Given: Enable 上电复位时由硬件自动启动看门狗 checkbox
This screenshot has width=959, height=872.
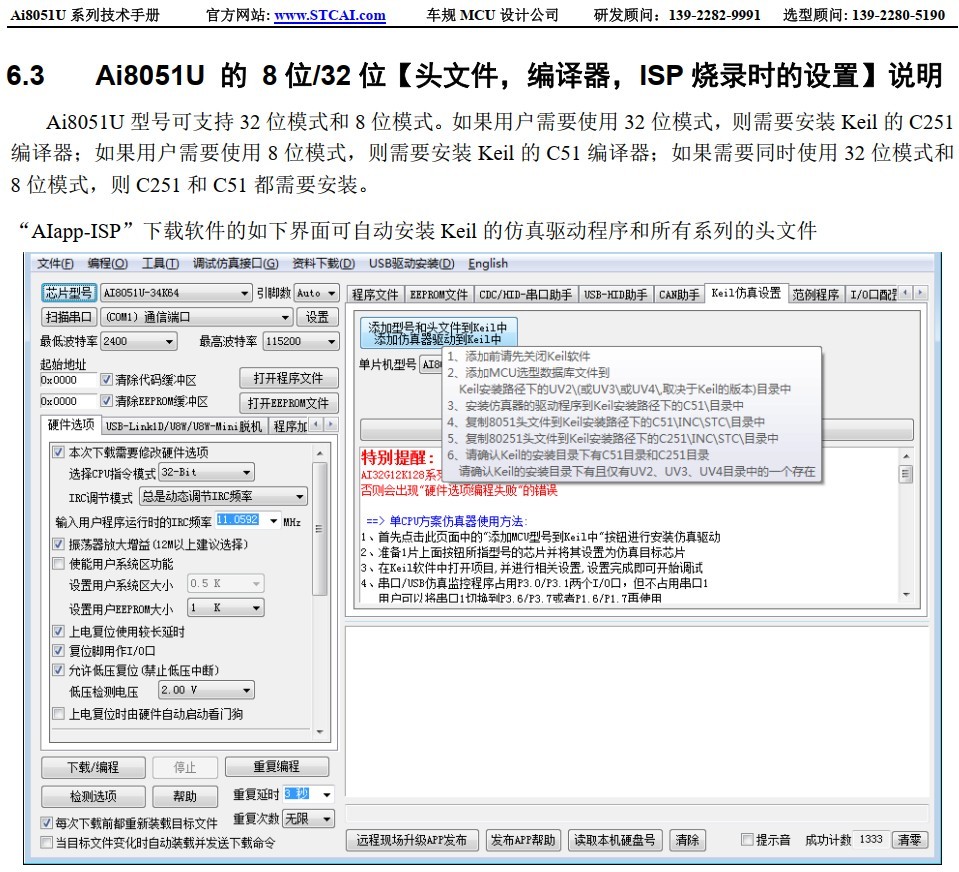Looking at the screenshot, I should 58,714.
